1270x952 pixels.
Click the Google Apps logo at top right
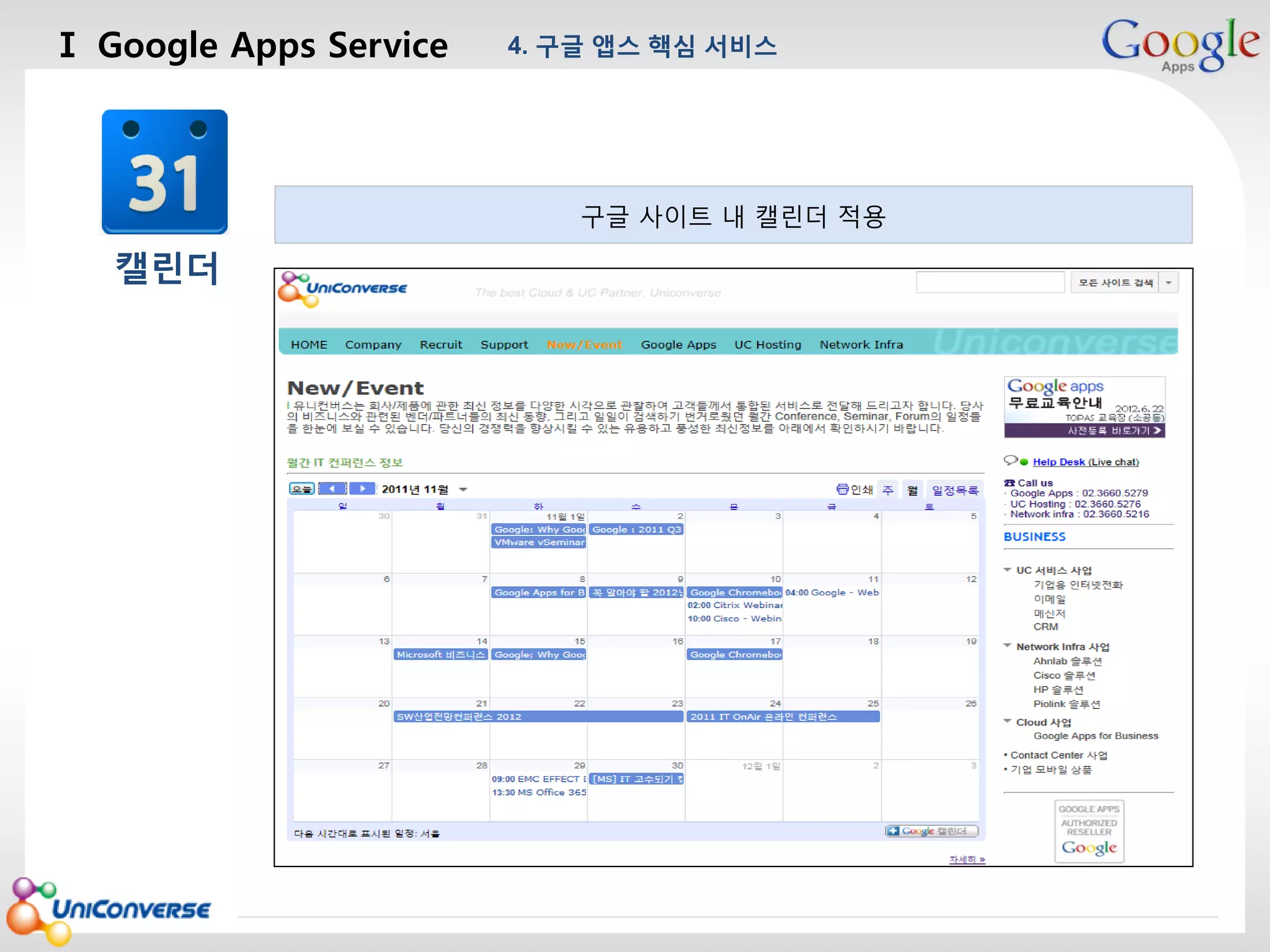(x=1180, y=46)
